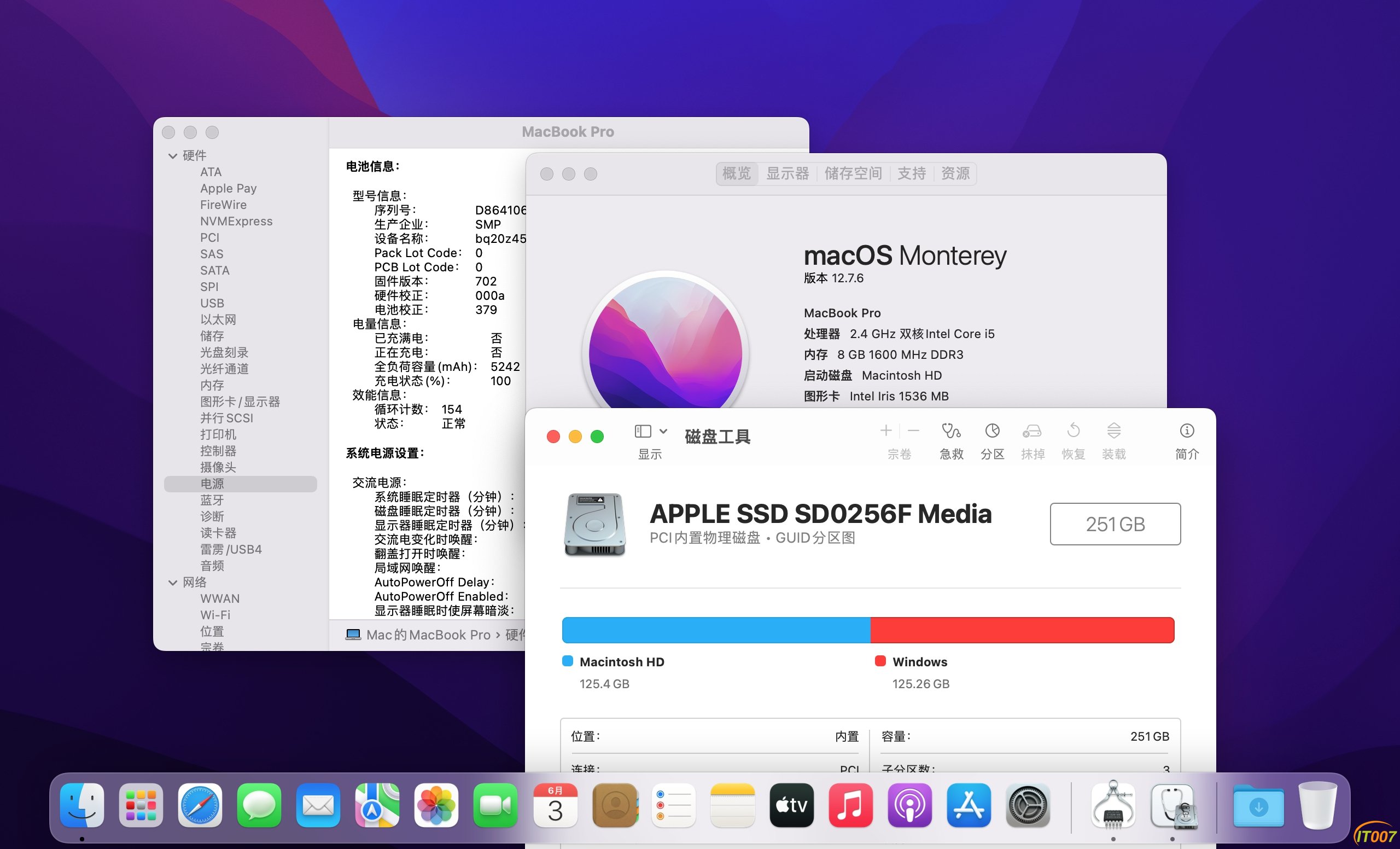Image resolution: width=1400 pixels, height=849 pixels.
Task: Open System Information in the Dock
Action: [1113, 805]
